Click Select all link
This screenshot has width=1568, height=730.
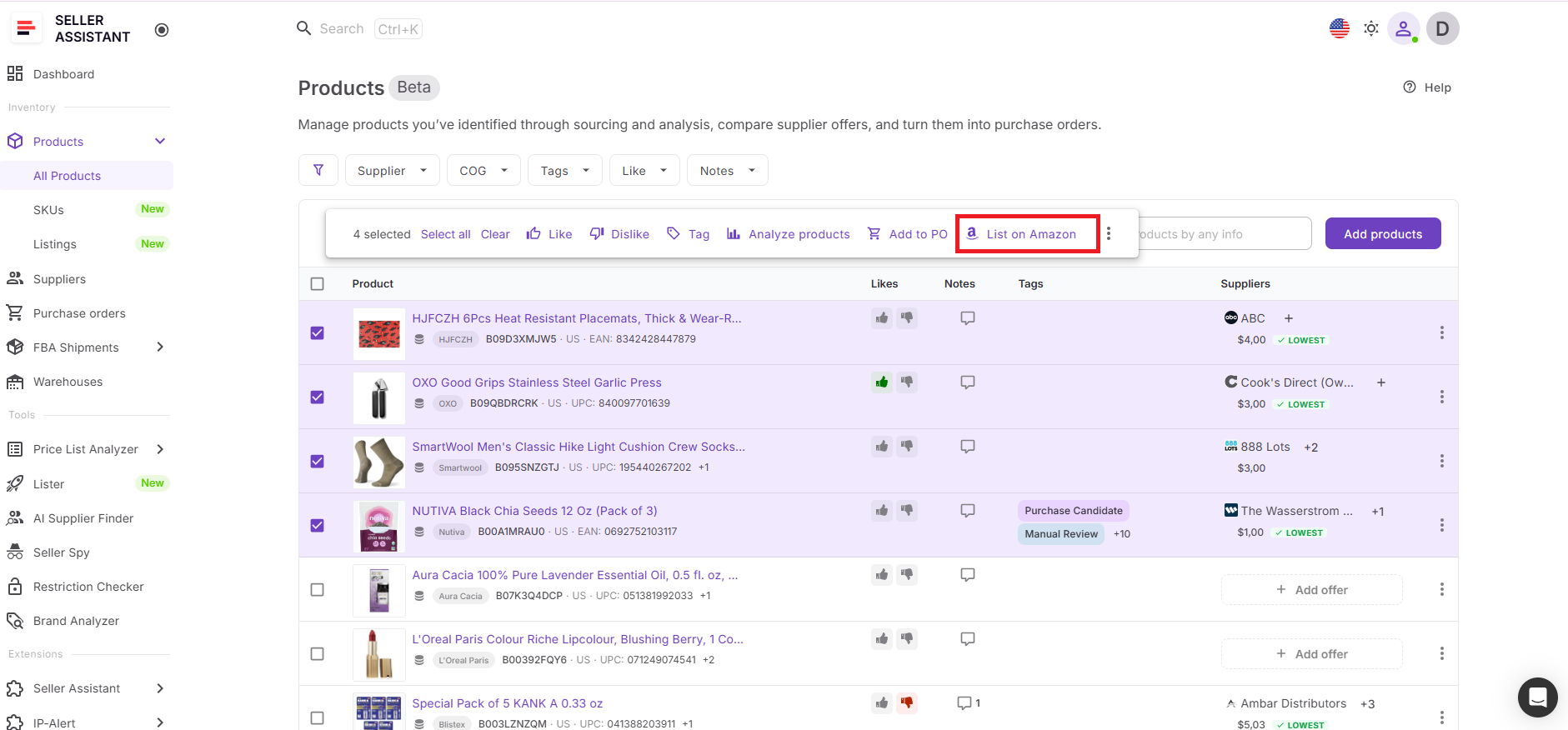pyautogui.click(x=446, y=234)
